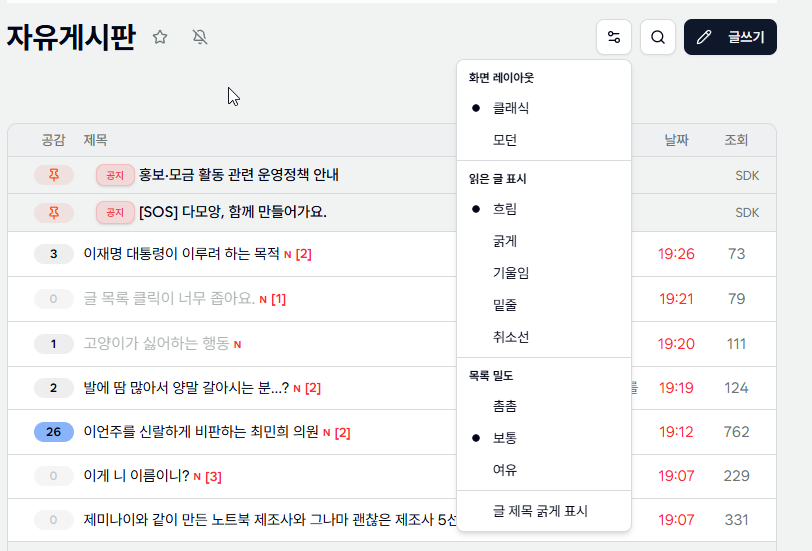Screen dimensions: 812x551
Task: Click the 제목 column header
Action: [x=95, y=140]
